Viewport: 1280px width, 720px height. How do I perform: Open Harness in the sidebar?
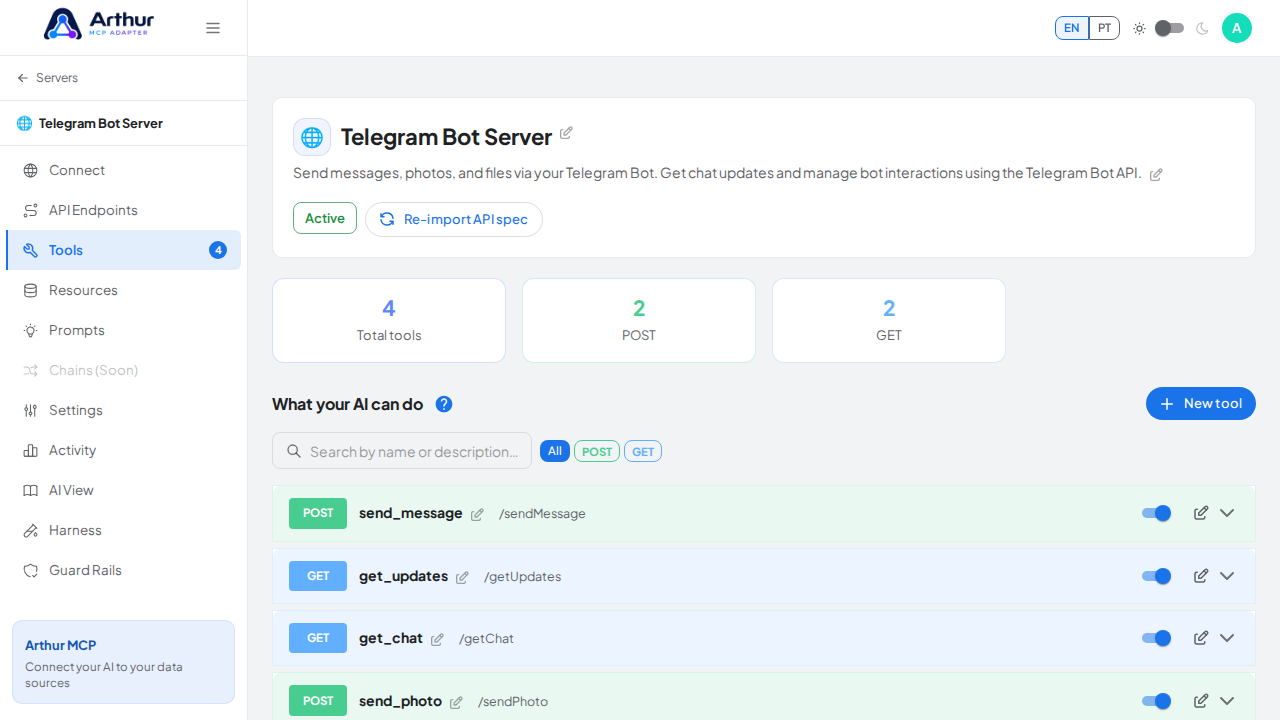tap(123, 530)
